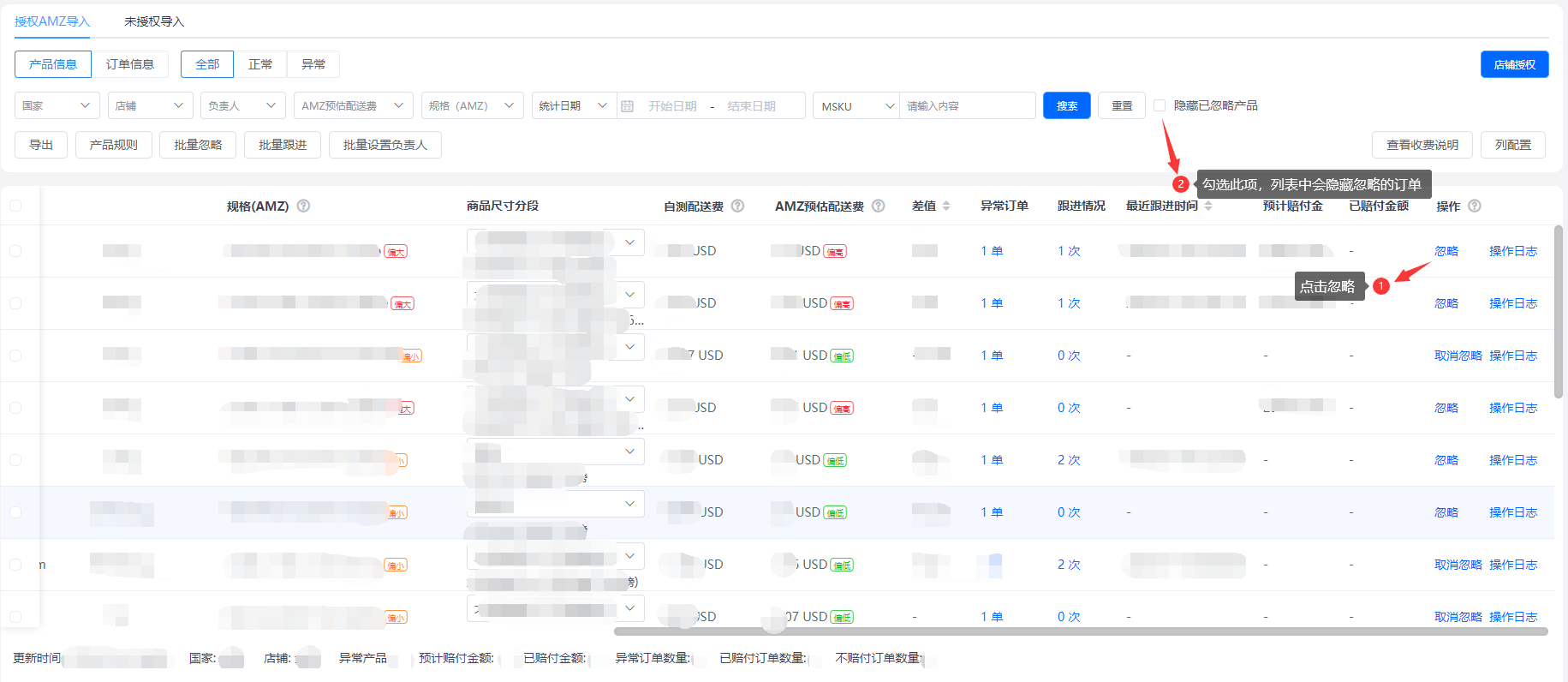Click 导出 button

[41, 145]
